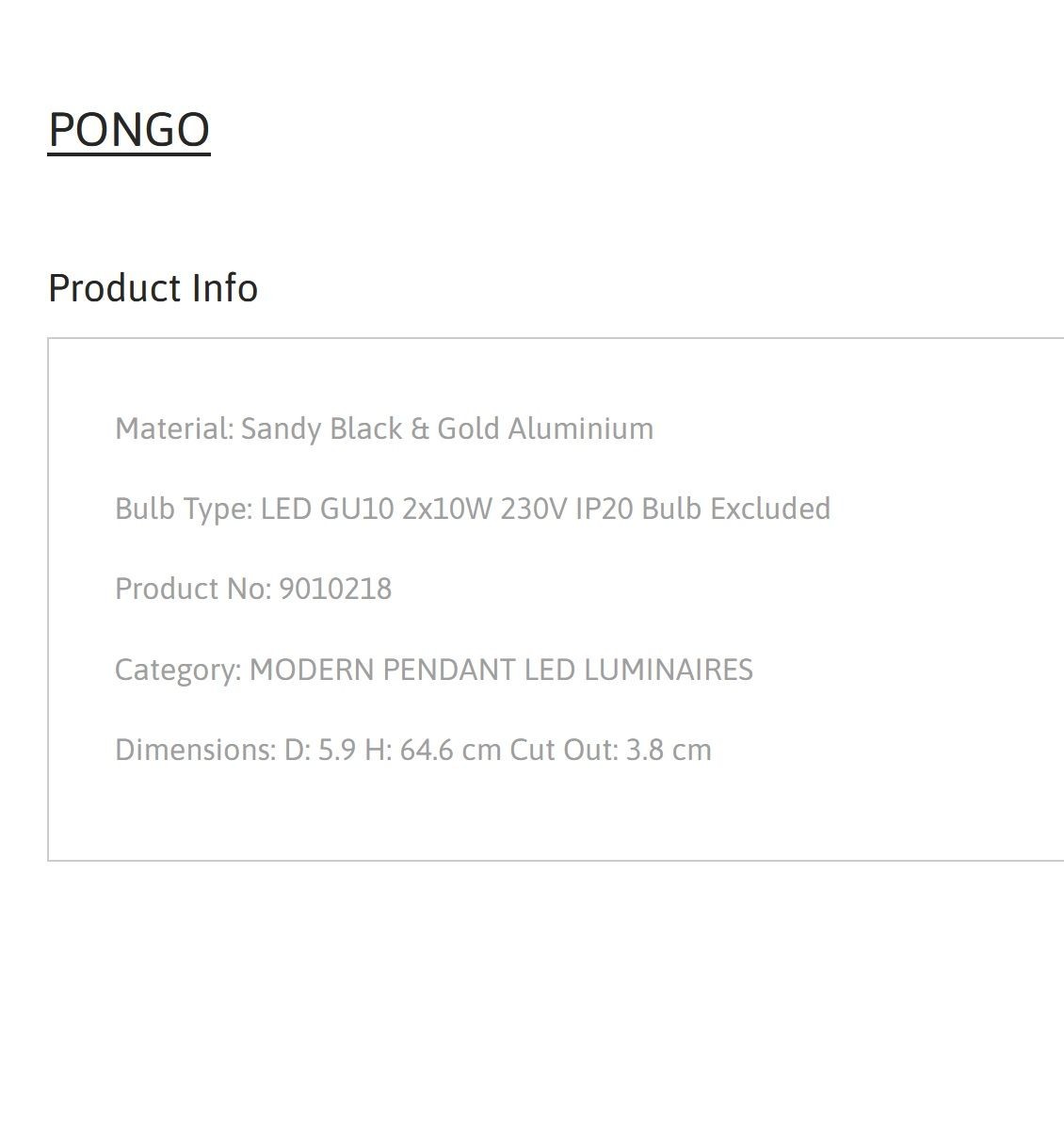Click product number 9010218
The width and height of the screenshot is (1064, 1132).
(x=335, y=589)
